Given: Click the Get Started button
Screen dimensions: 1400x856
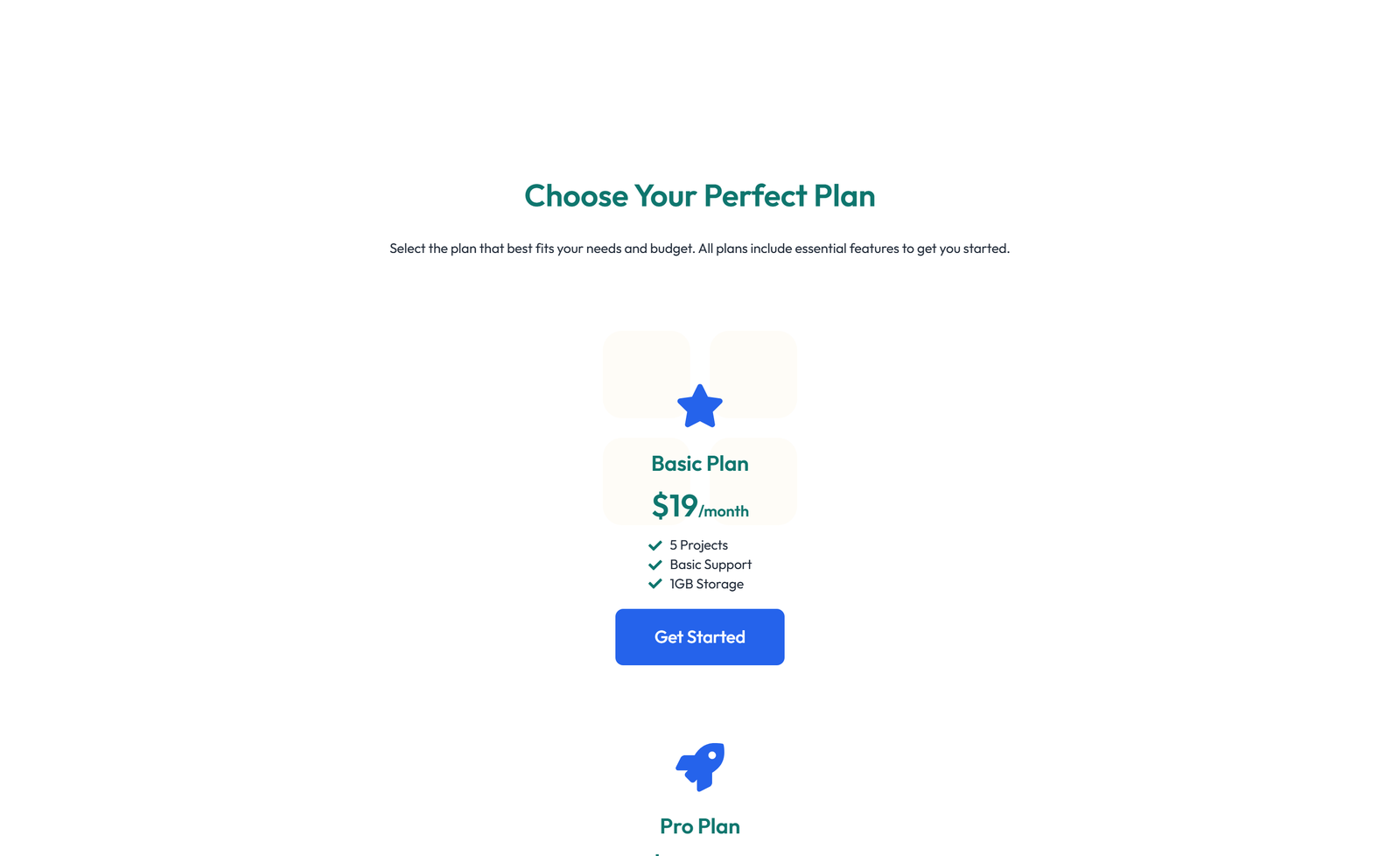Looking at the screenshot, I should (x=699, y=636).
